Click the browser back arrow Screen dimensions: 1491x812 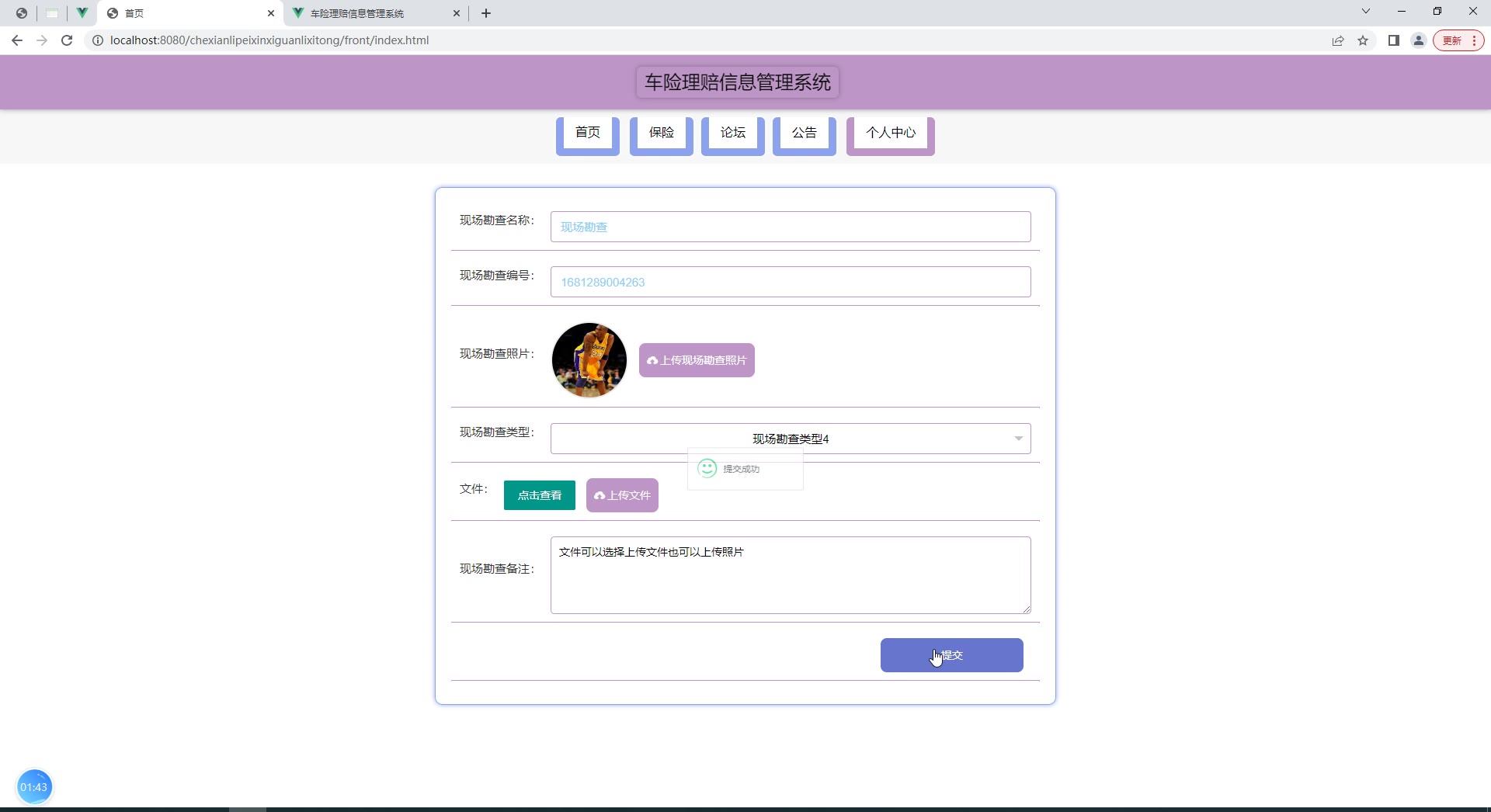pyautogui.click(x=17, y=40)
